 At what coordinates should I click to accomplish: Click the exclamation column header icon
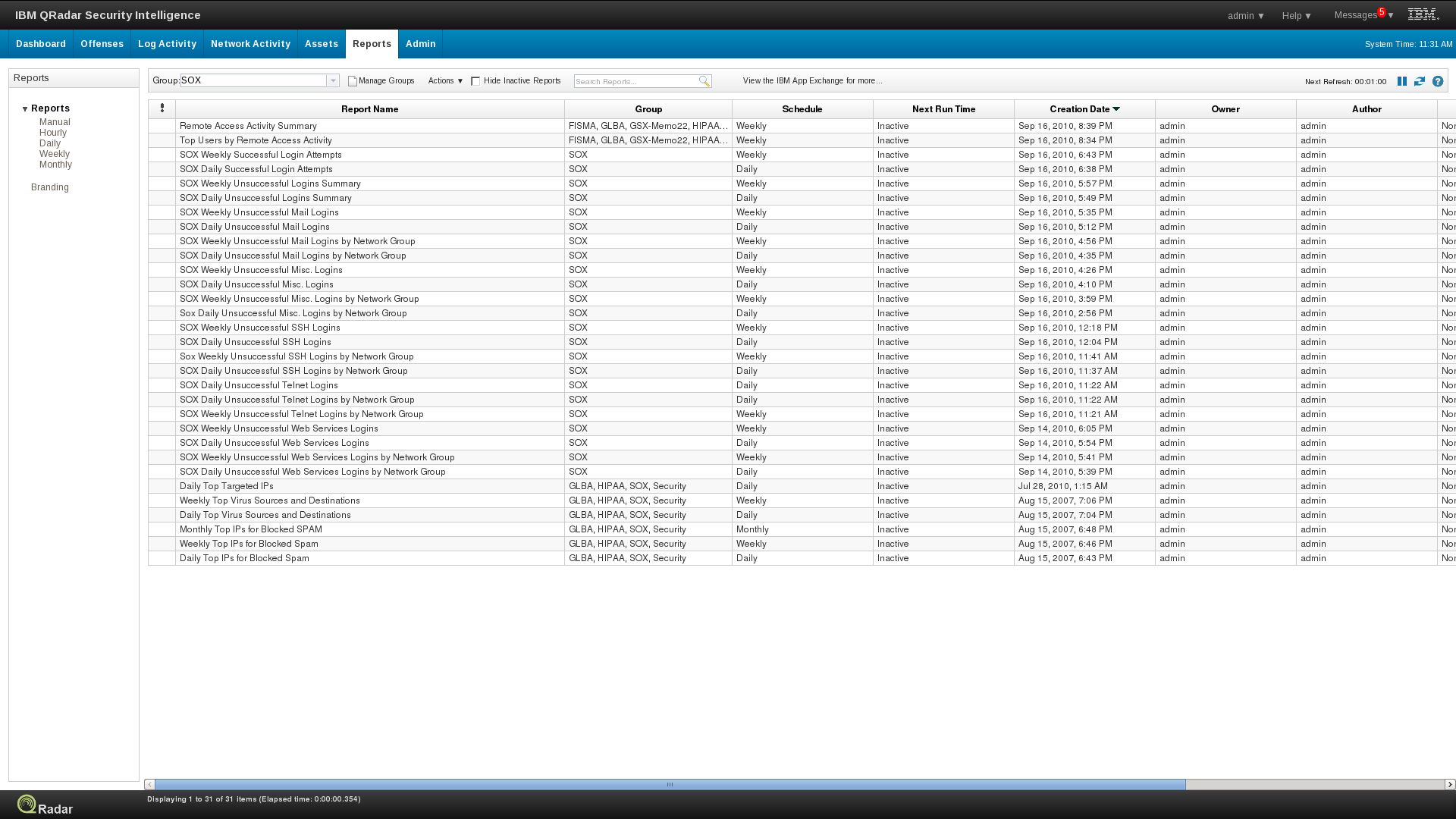pyautogui.click(x=162, y=108)
